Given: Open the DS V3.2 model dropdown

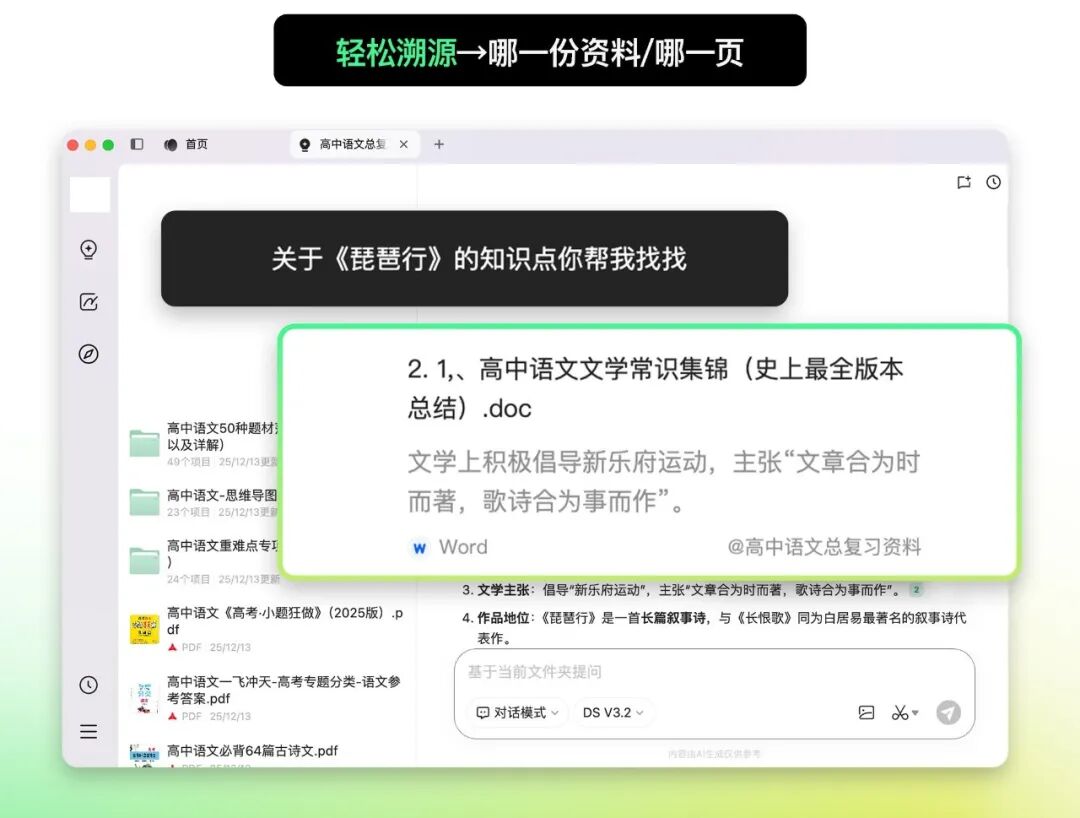Looking at the screenshot, I should coord(612,713).
